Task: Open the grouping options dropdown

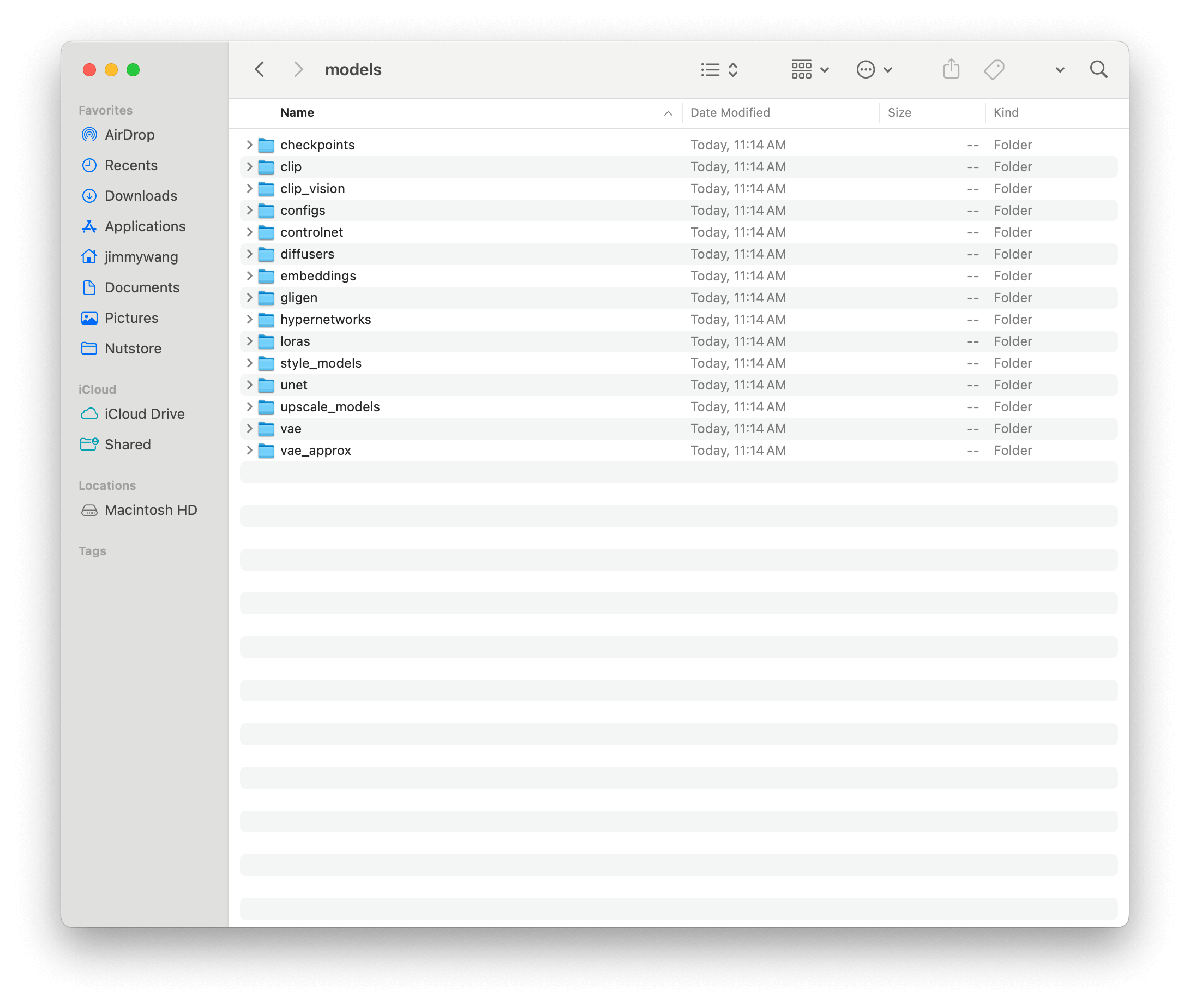Action: pos(809,69)
